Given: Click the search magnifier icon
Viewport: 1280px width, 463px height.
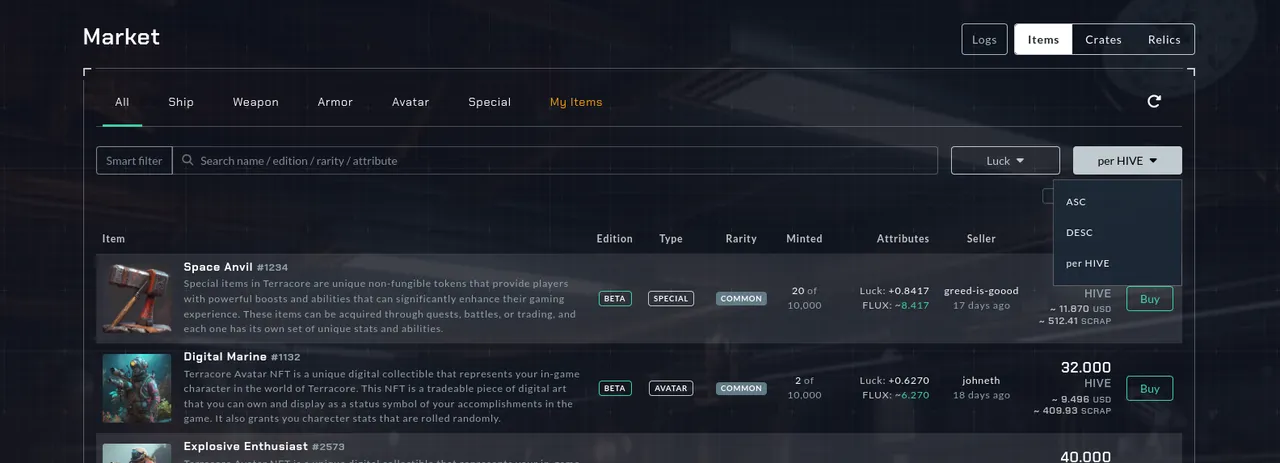Looking at the screenshot, I should 188,160.
